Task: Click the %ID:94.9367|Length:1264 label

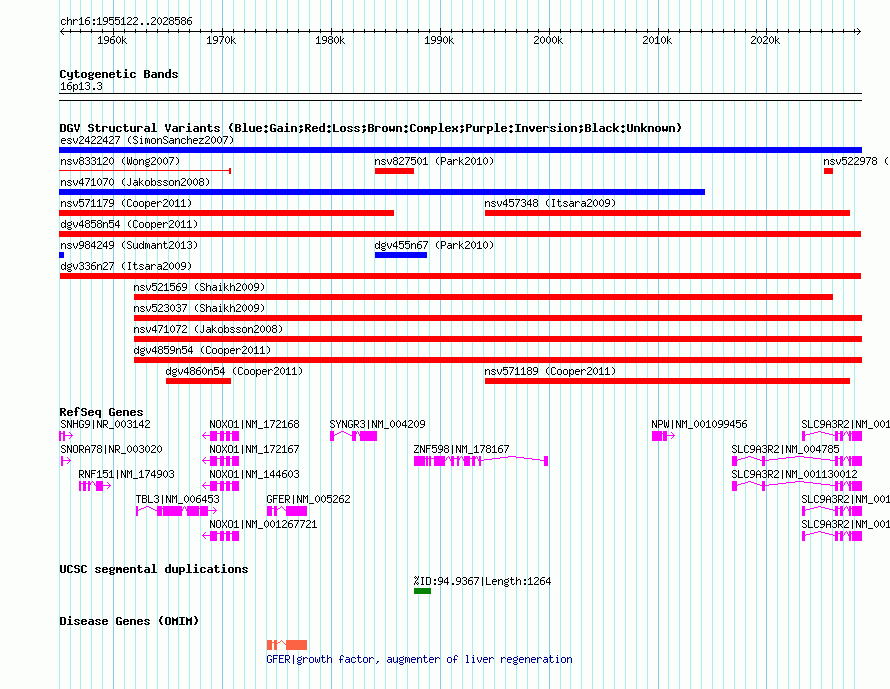Action: point(482,581)
